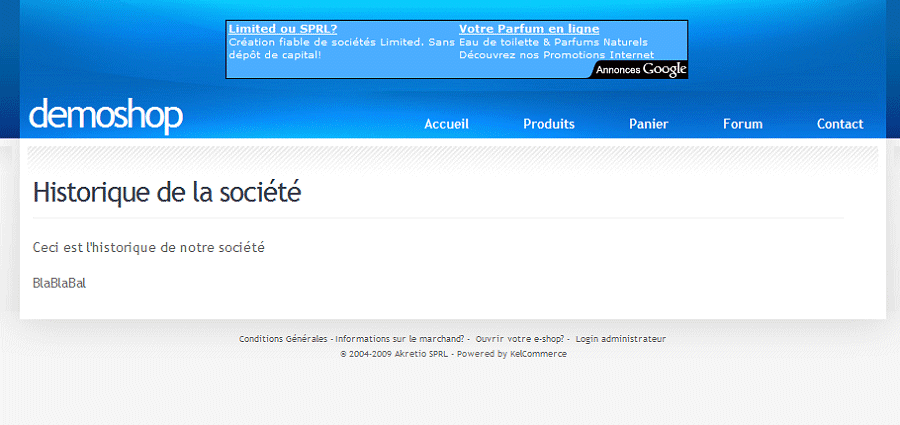Navigate to the Forum section
Image resolution: width=900 pixels, height=425 pixels.
(742, 124)
